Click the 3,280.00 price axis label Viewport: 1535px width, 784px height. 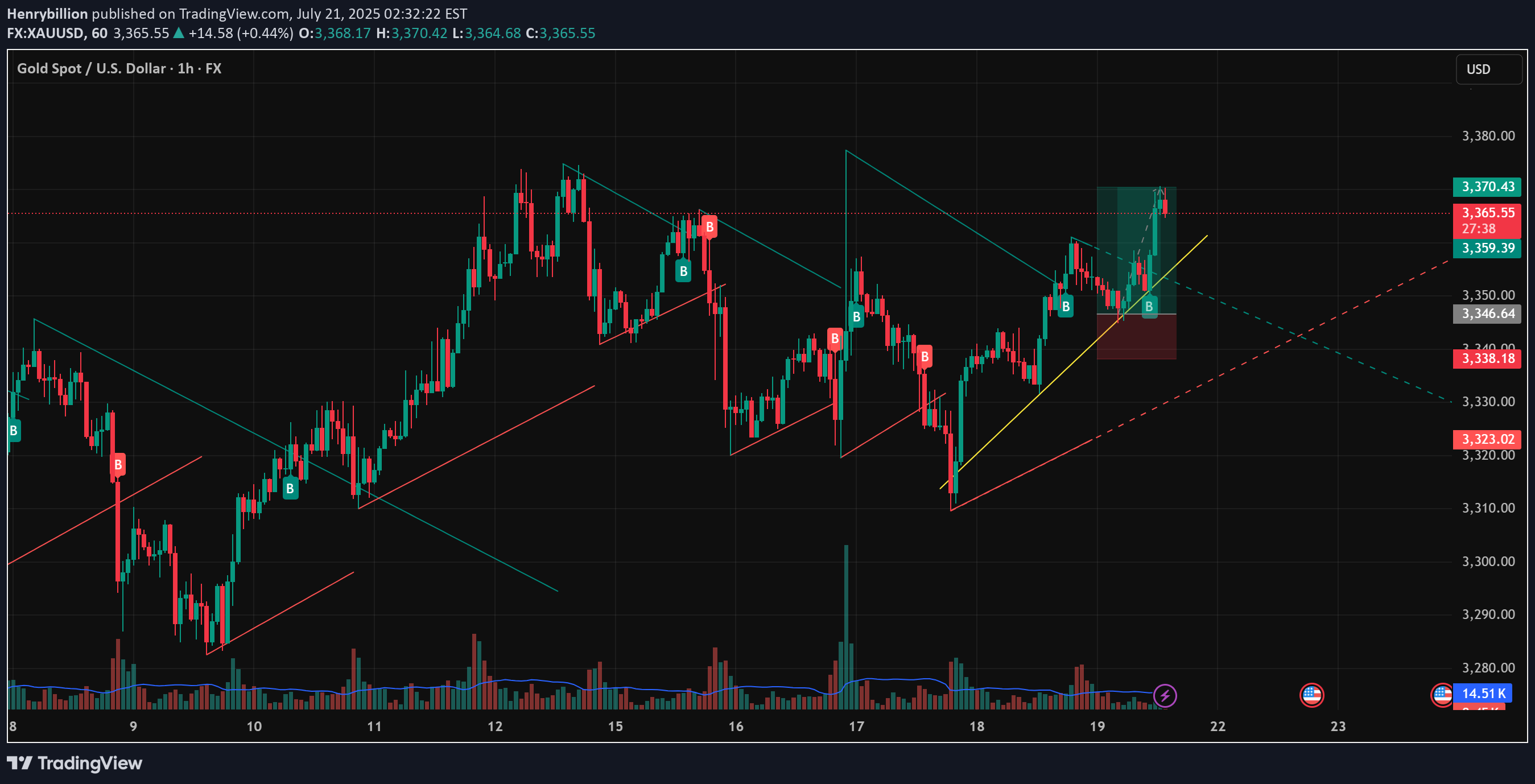pos(1488,668)
